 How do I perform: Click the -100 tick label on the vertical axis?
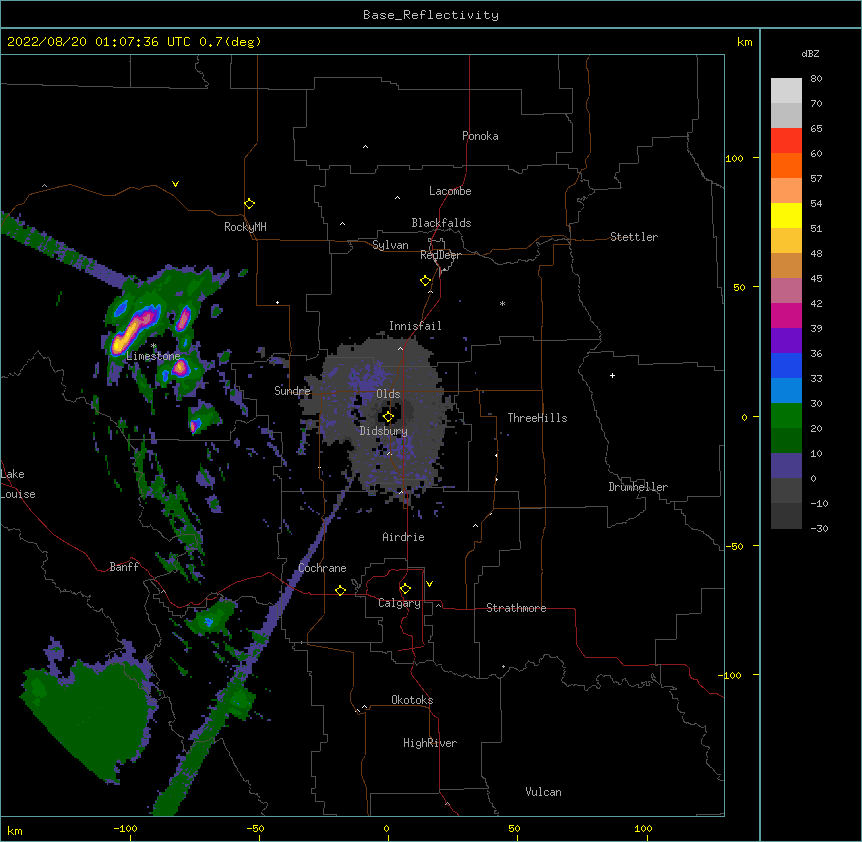point(731,675)
